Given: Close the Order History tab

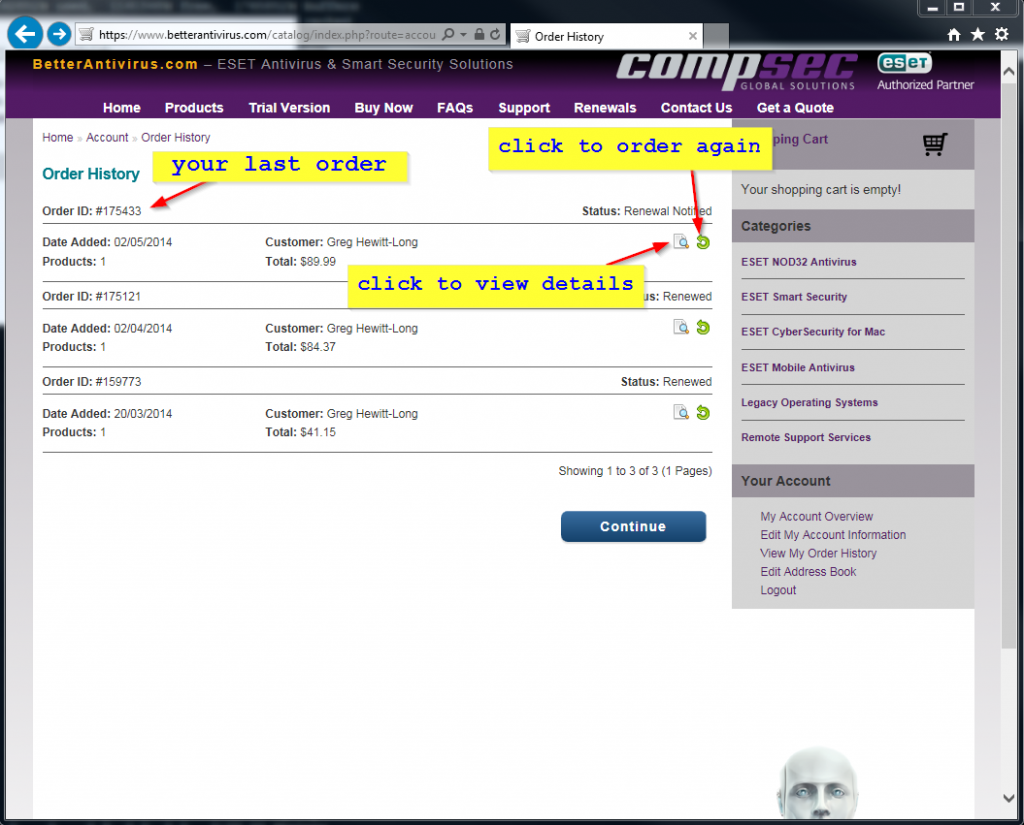Looking at the screenshot, I should [x=693, y=37].
